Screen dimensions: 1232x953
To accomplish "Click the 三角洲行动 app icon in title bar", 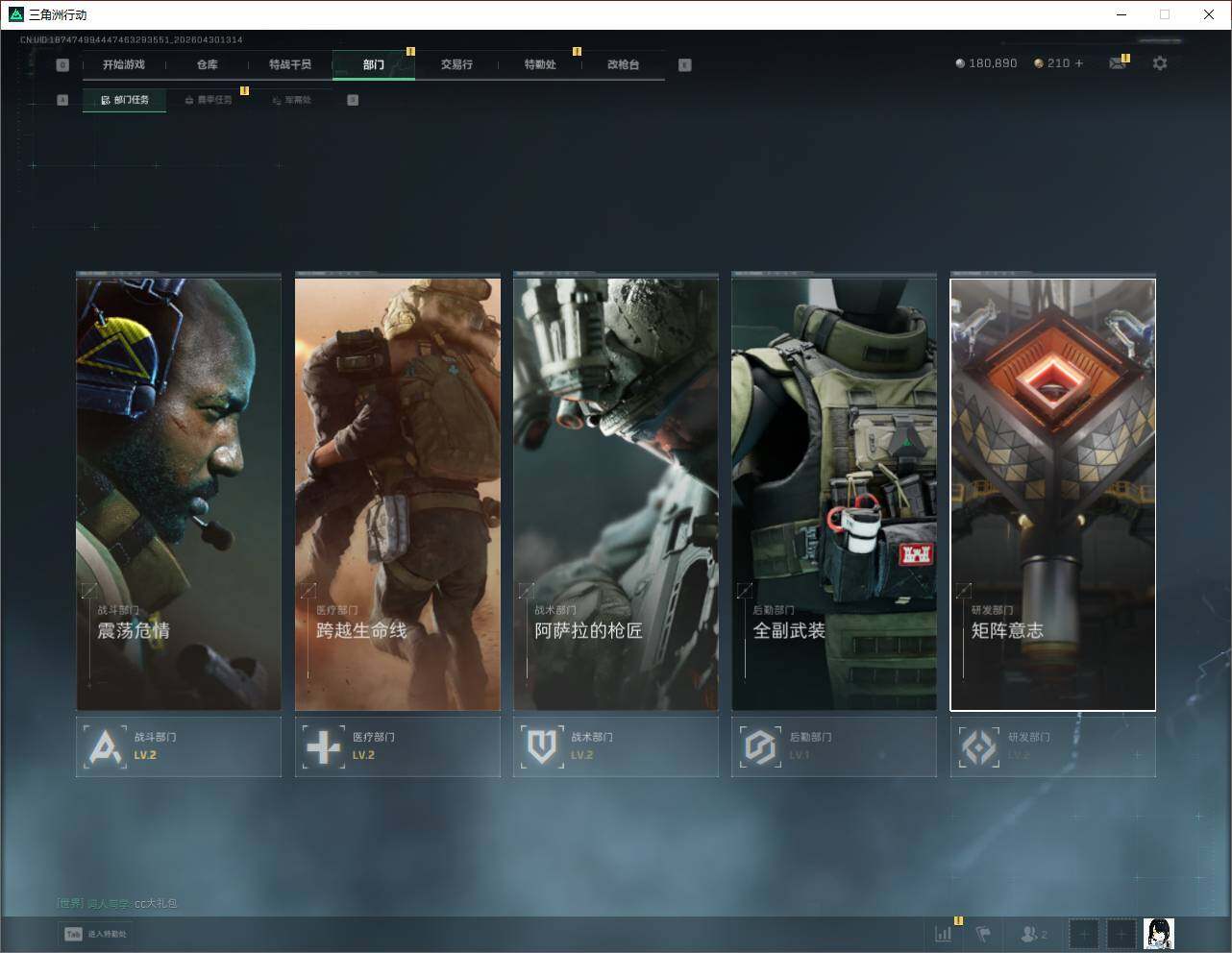I will [x=15, y=14].
